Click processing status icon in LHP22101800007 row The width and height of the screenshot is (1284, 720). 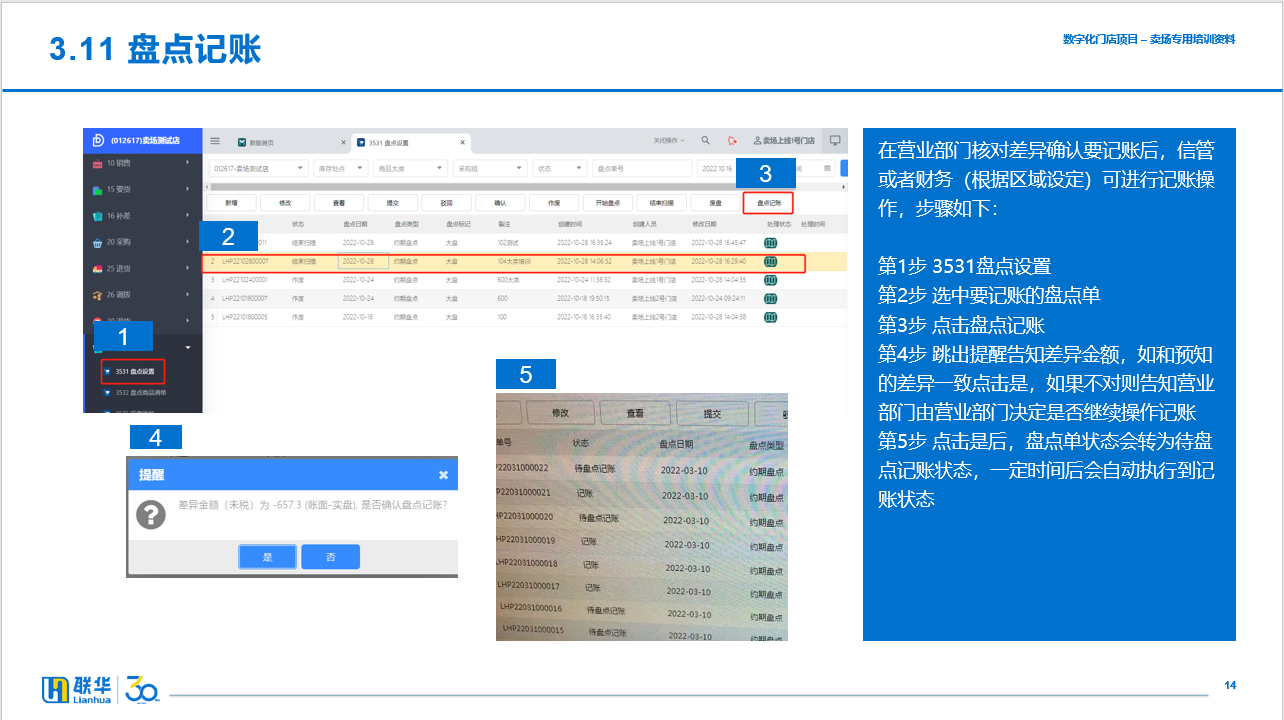click(771, 298)
